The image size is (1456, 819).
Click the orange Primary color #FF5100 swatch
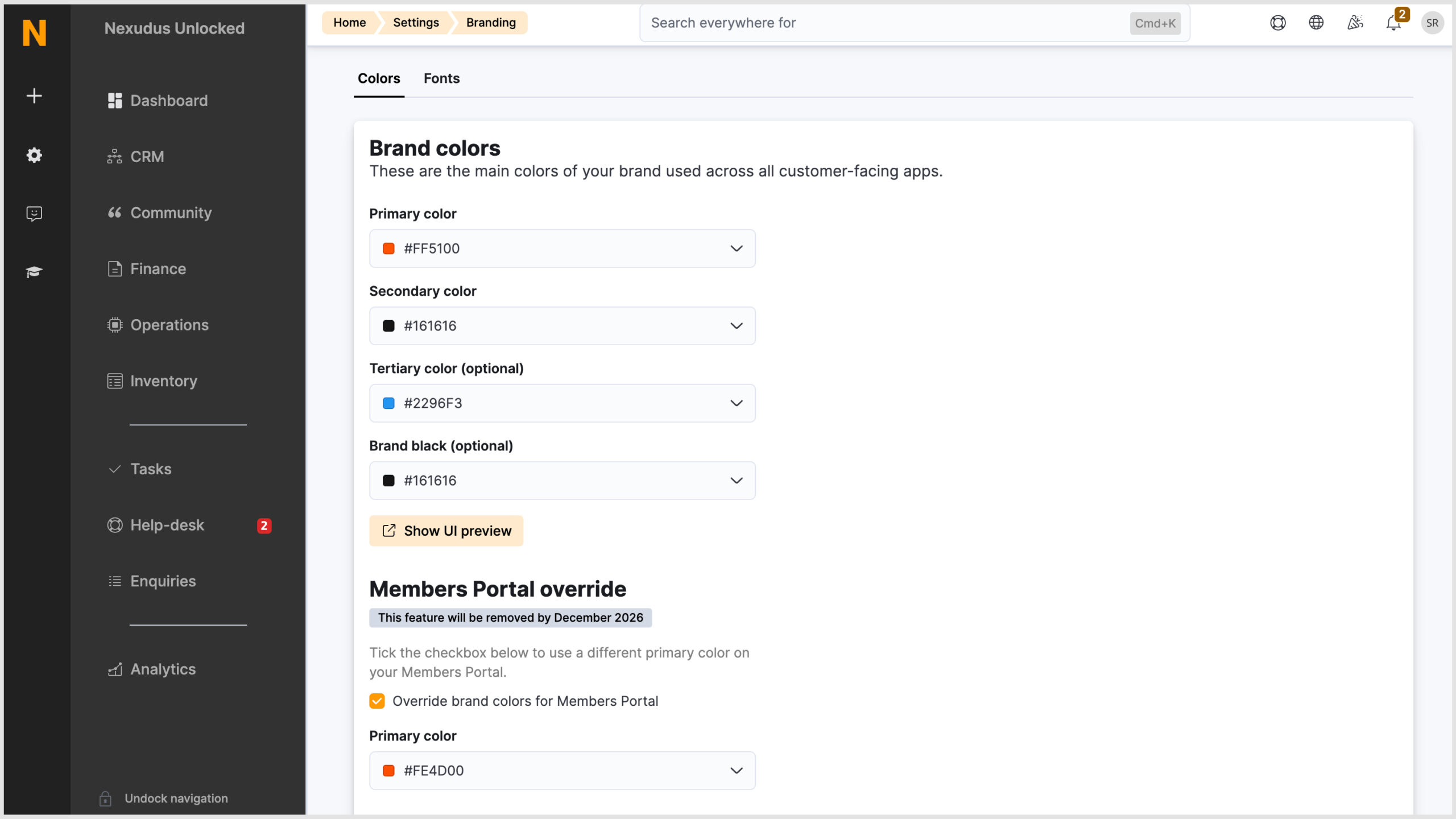(388, 249)
